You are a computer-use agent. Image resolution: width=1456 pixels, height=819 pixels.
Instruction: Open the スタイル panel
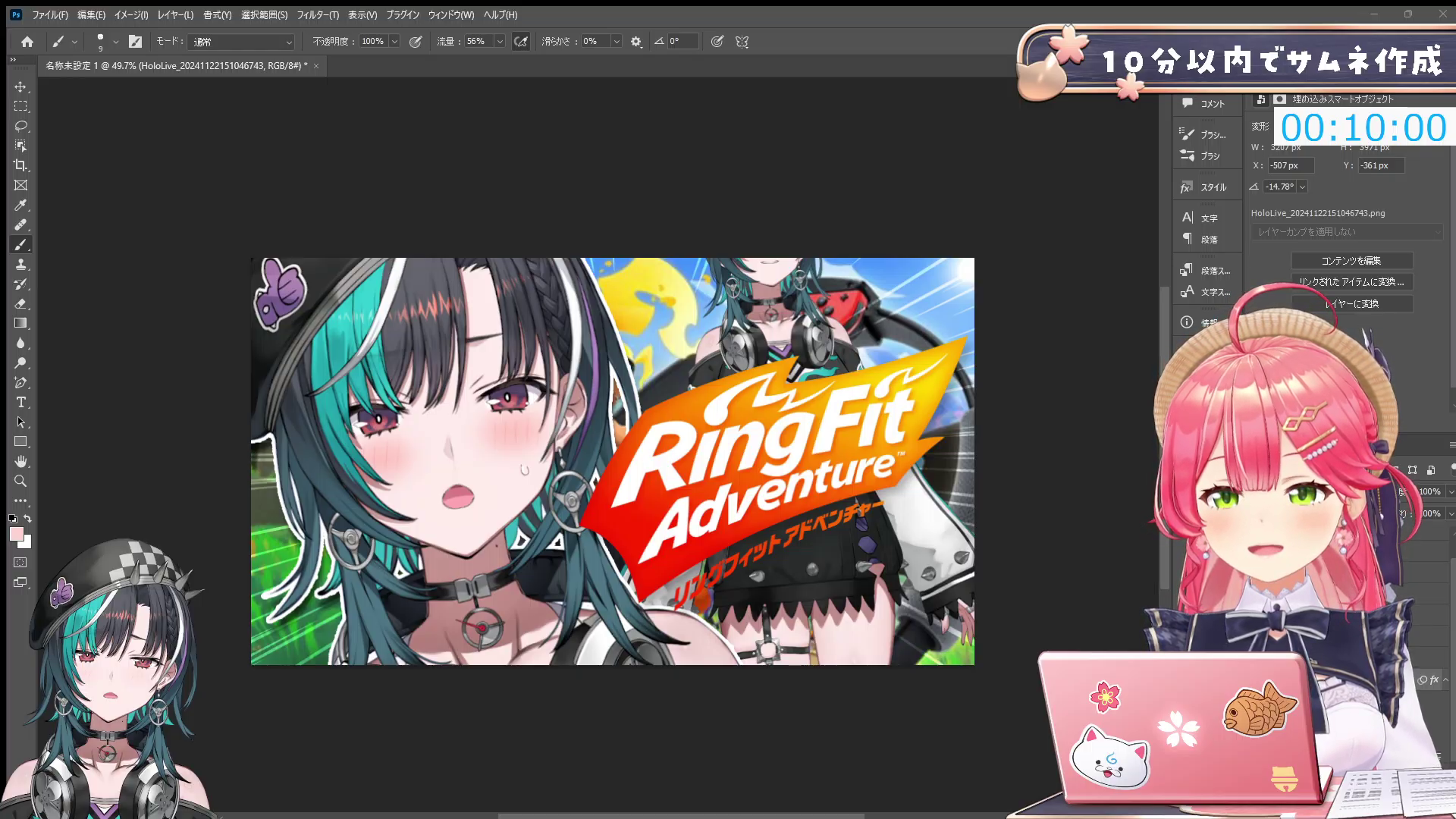(x=1204, y=187)
